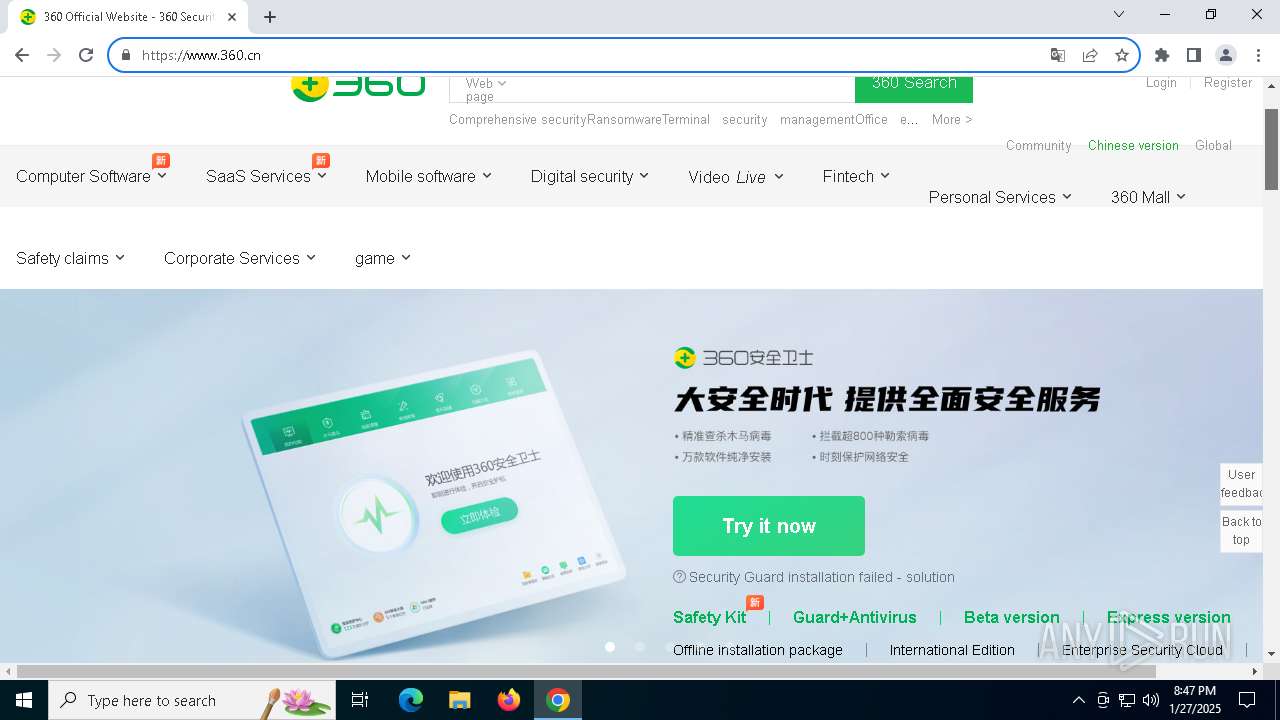Expand Safety claims menu
1280x720 pixels.
tap(70, 258)
